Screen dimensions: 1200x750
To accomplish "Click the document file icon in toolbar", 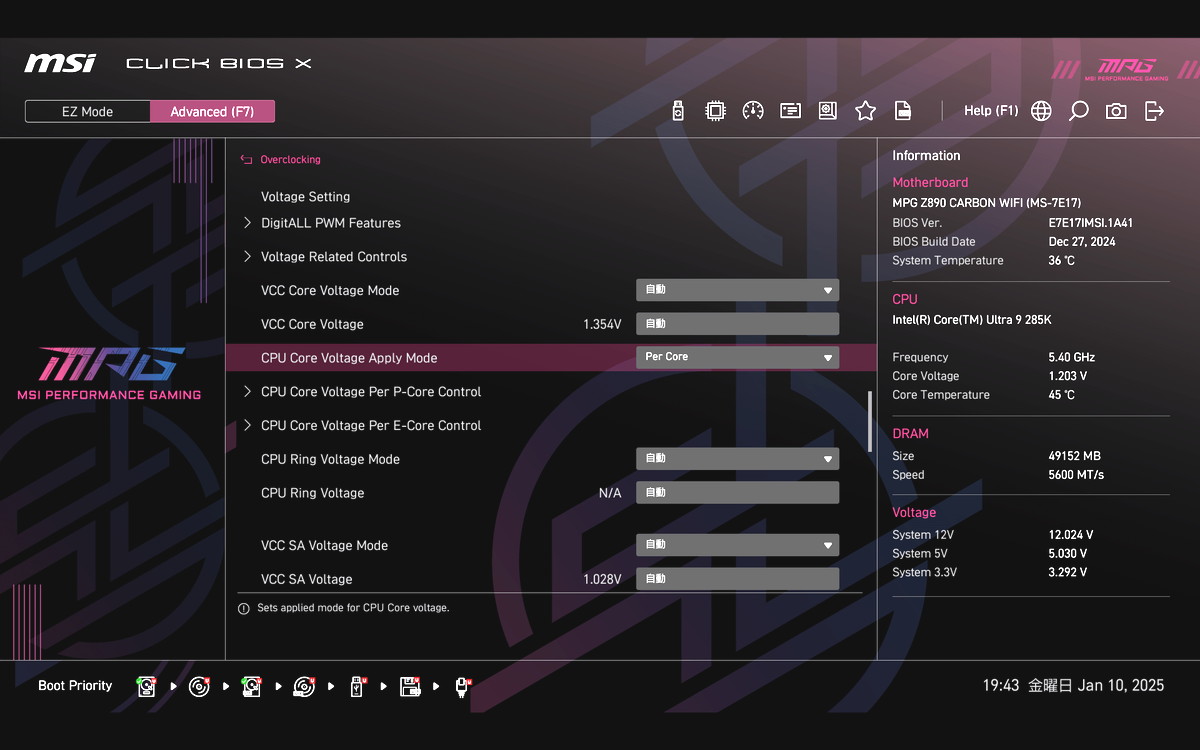I will click(902, 111).
